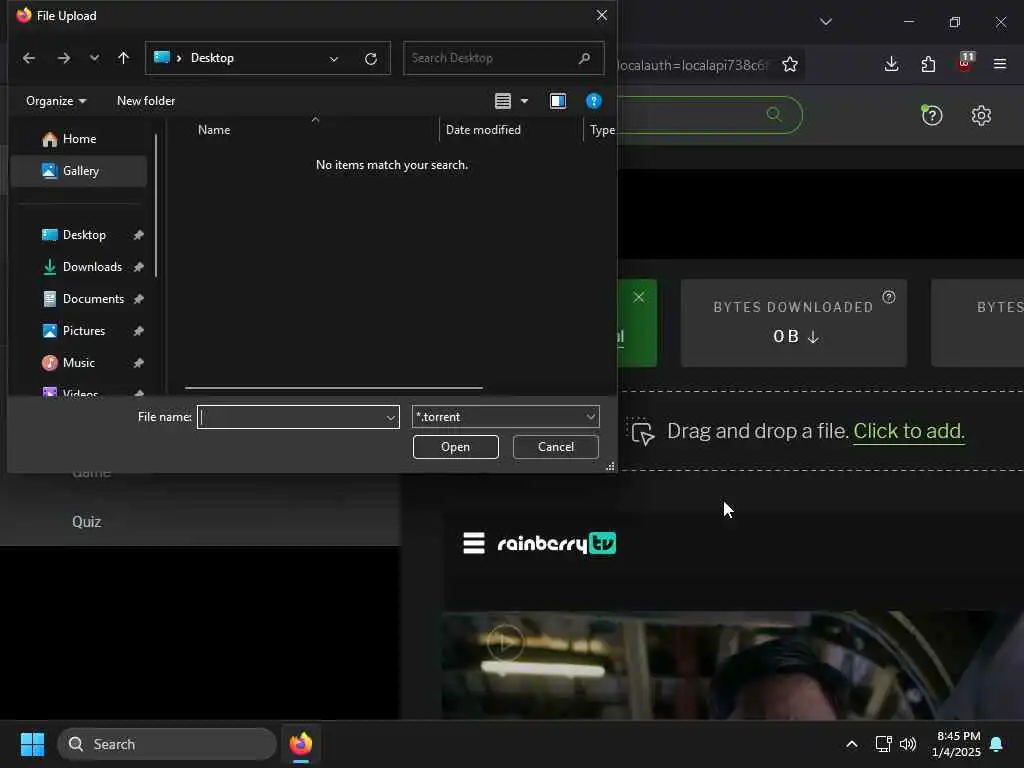Close the File Upload dialog
The height and width of the screenshot is (768, 1024).
(601, 15)
